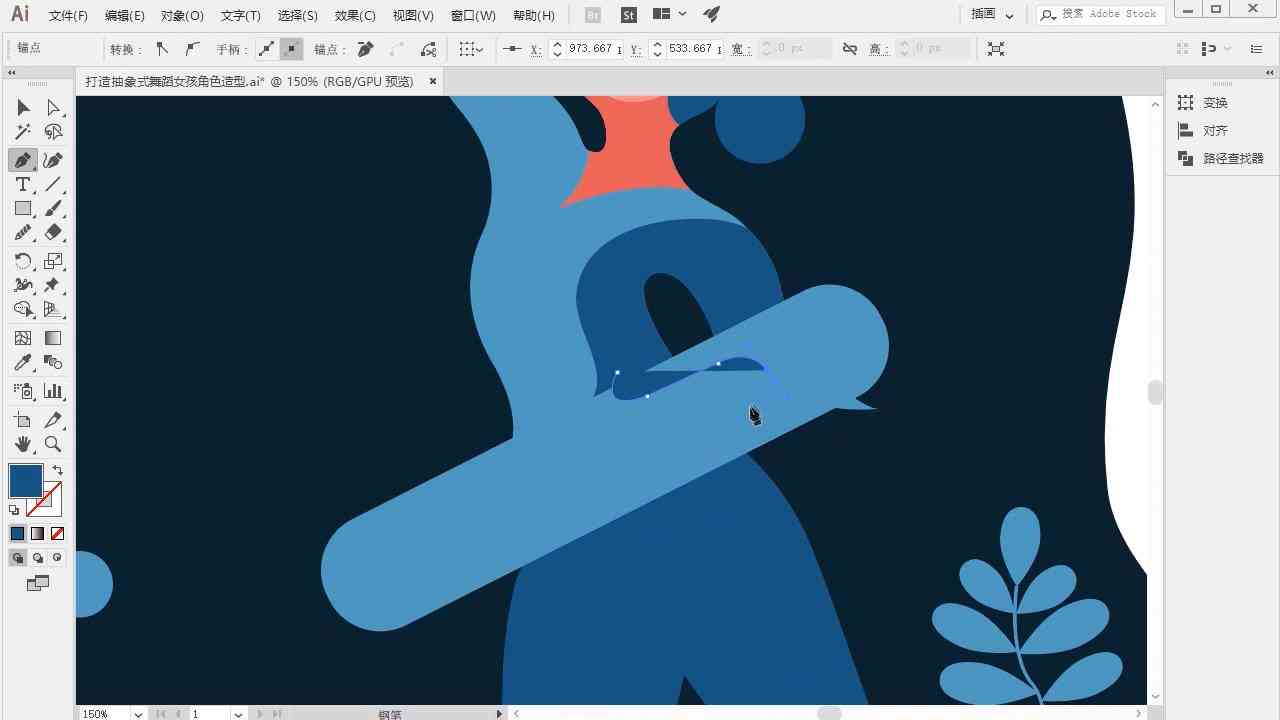
Task: Select the Paintbrush tool
Action: point(53,209)
